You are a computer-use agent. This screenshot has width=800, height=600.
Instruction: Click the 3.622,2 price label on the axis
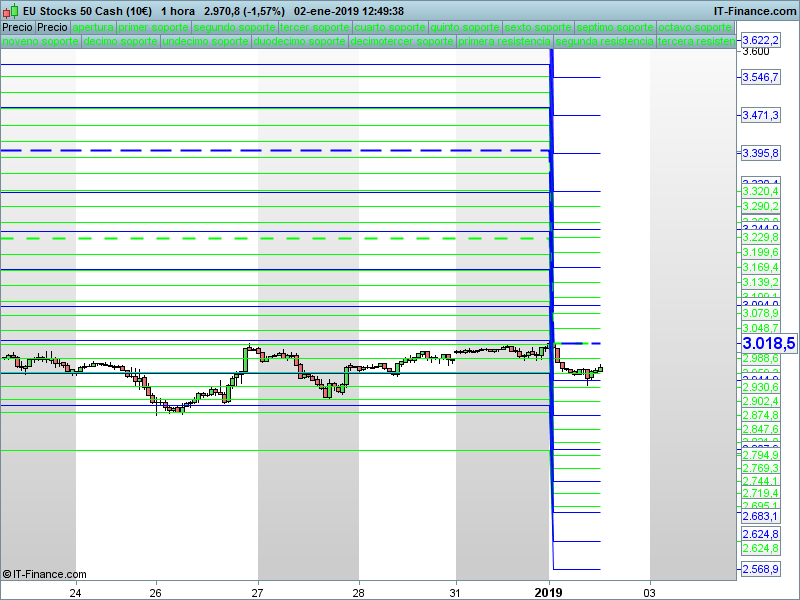pyautogui.click(x=761, y=40)
